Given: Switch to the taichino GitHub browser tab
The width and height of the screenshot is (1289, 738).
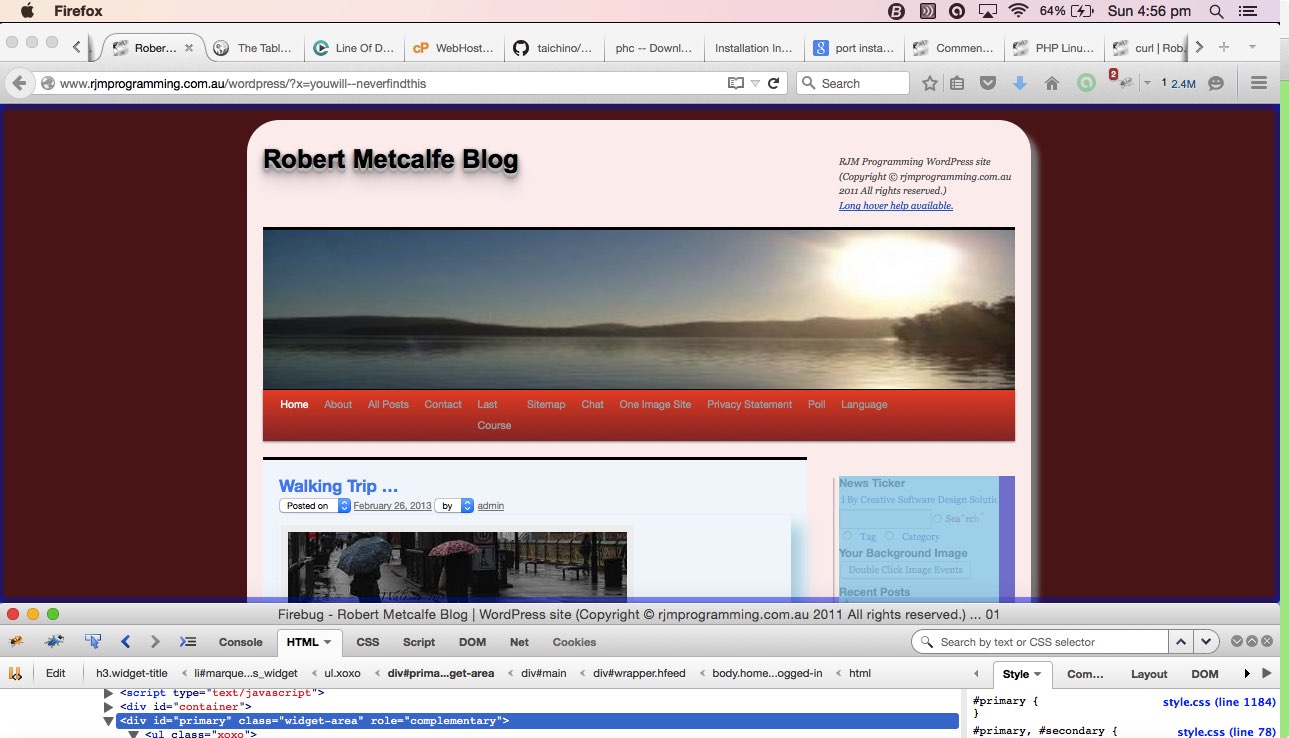Looking at the screenshot, I should pos(552,47).
